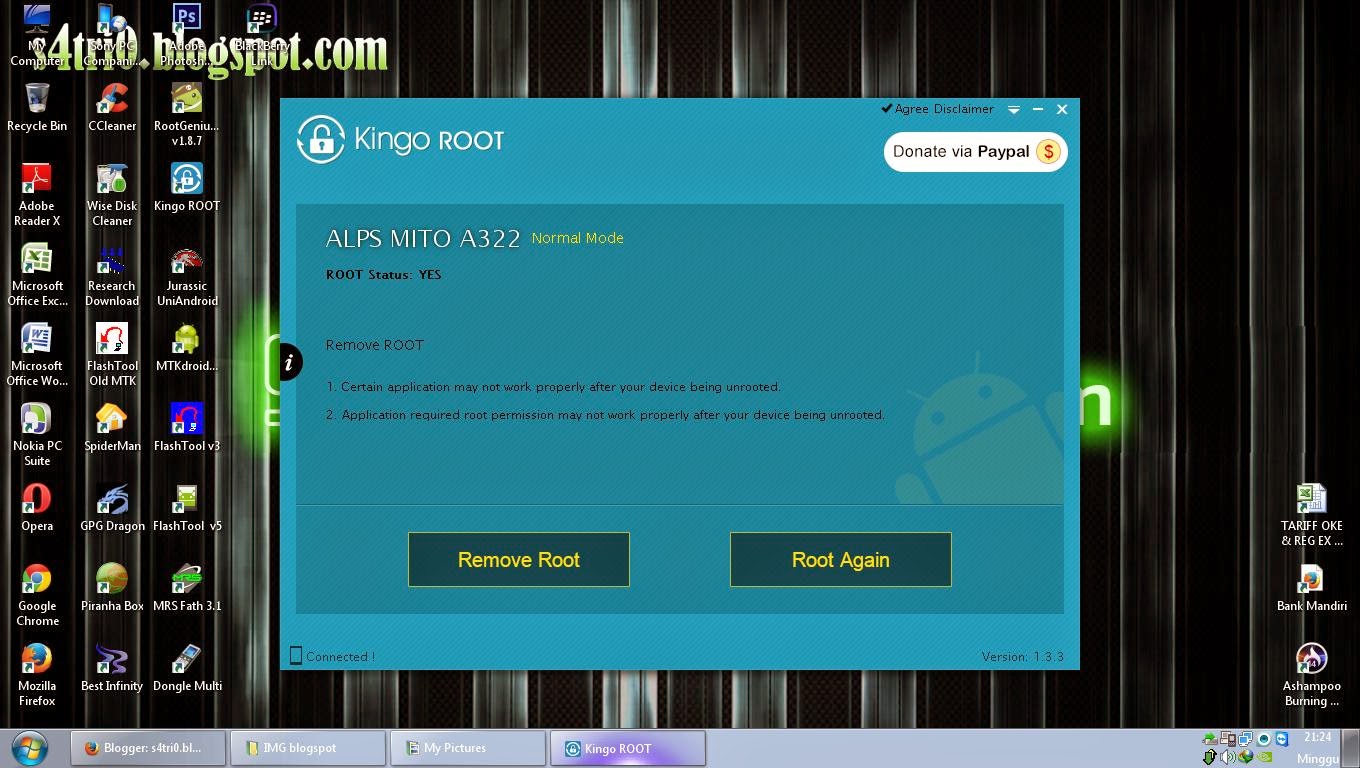This screenshot has width=1360, height=768.
Task: Click the Root Again button
Action: coord(840,559)
